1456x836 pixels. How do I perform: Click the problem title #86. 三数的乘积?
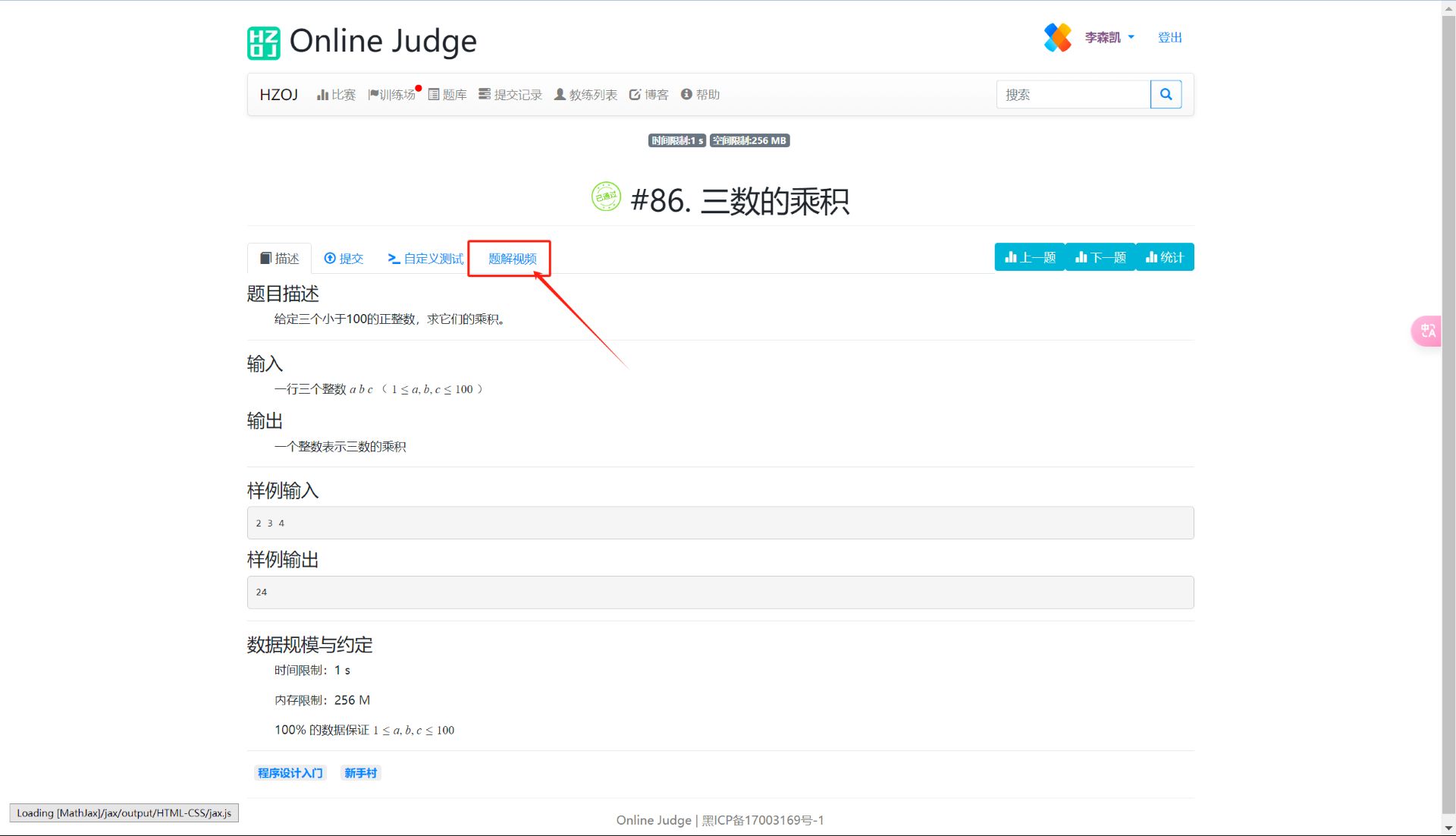point(739,201)
